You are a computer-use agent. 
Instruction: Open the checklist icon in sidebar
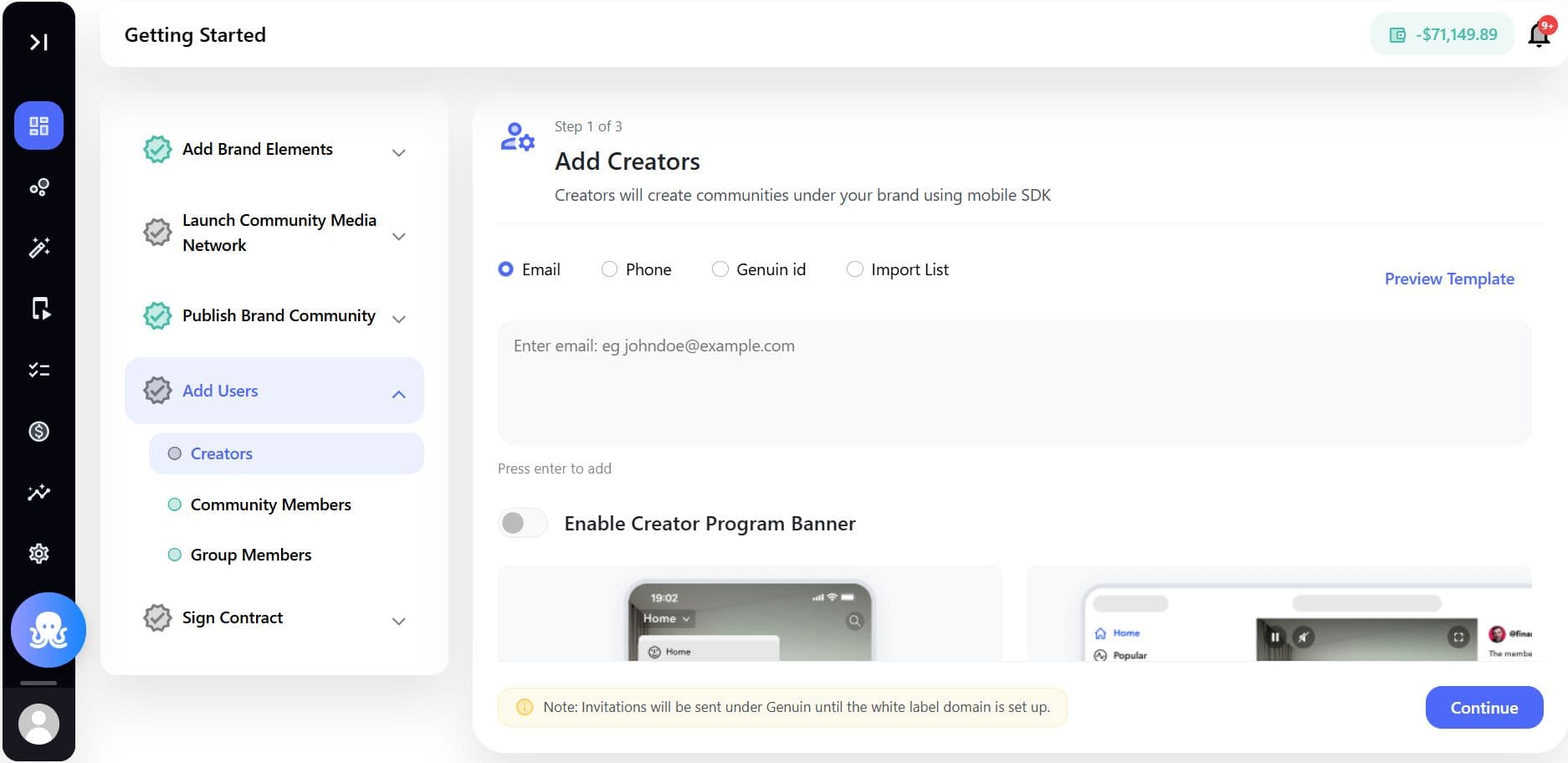[38, 370]
